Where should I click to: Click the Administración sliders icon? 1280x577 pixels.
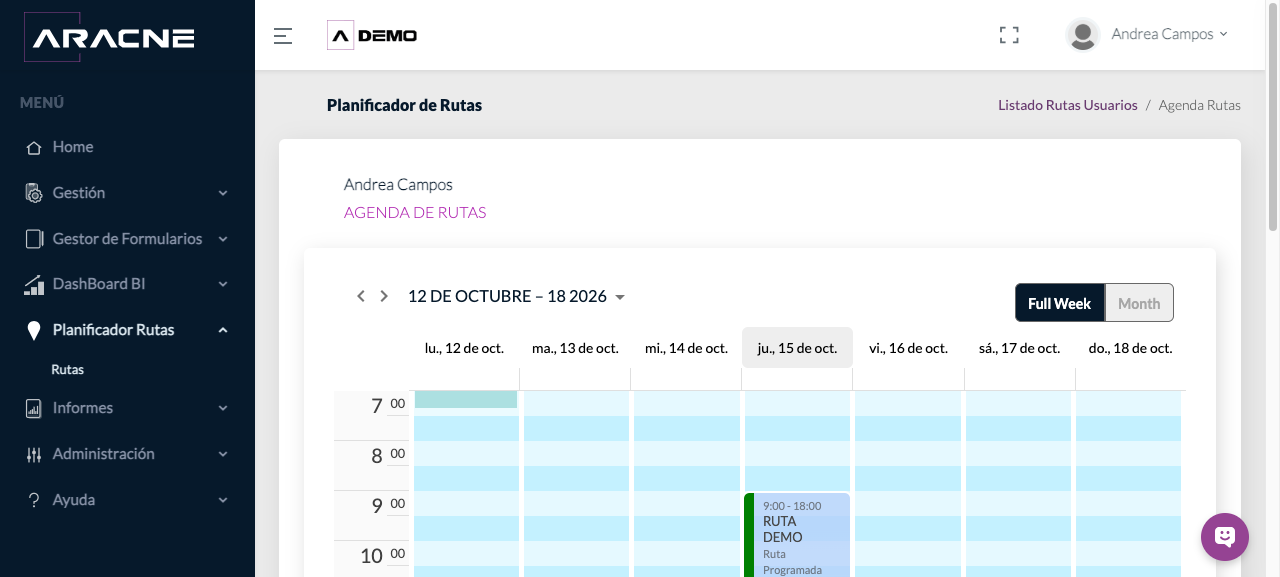coord(33,454)
